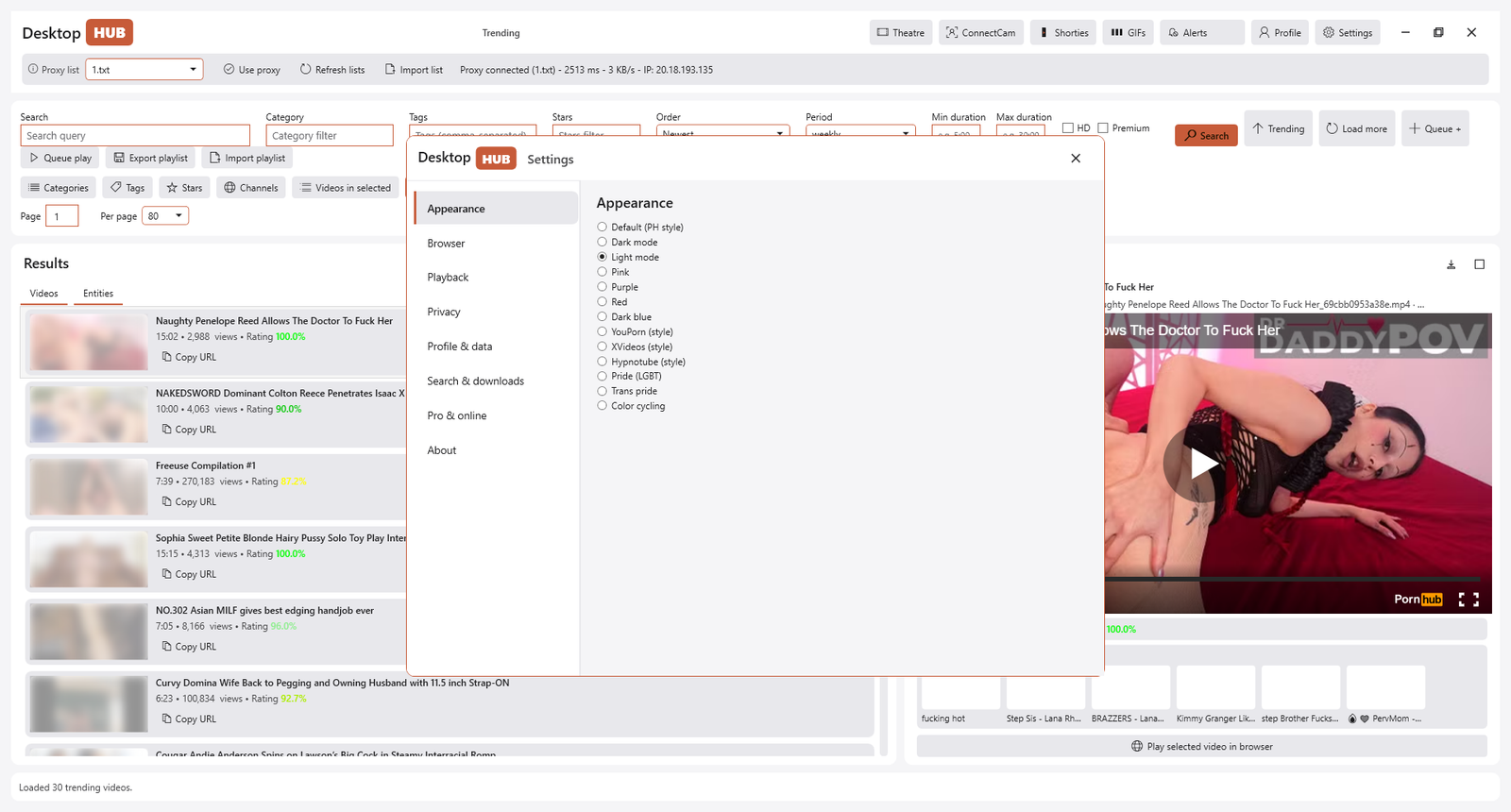
Task: Click Copy URL for the 7:39 video
Action: point(189,502)
